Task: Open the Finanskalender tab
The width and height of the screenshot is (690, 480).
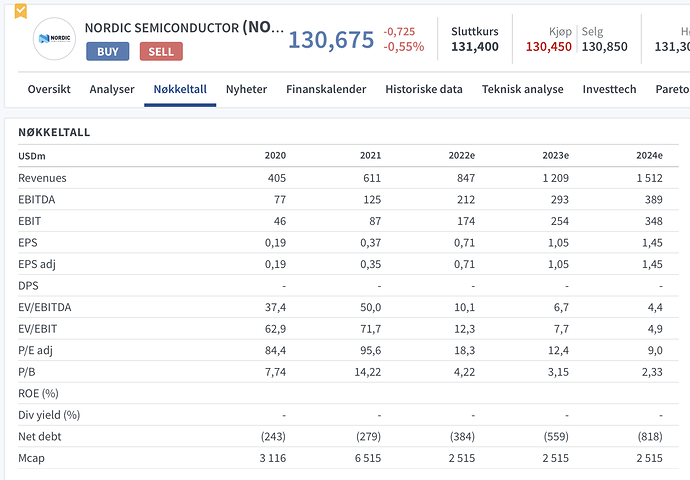Action: (x=326, y=89)
